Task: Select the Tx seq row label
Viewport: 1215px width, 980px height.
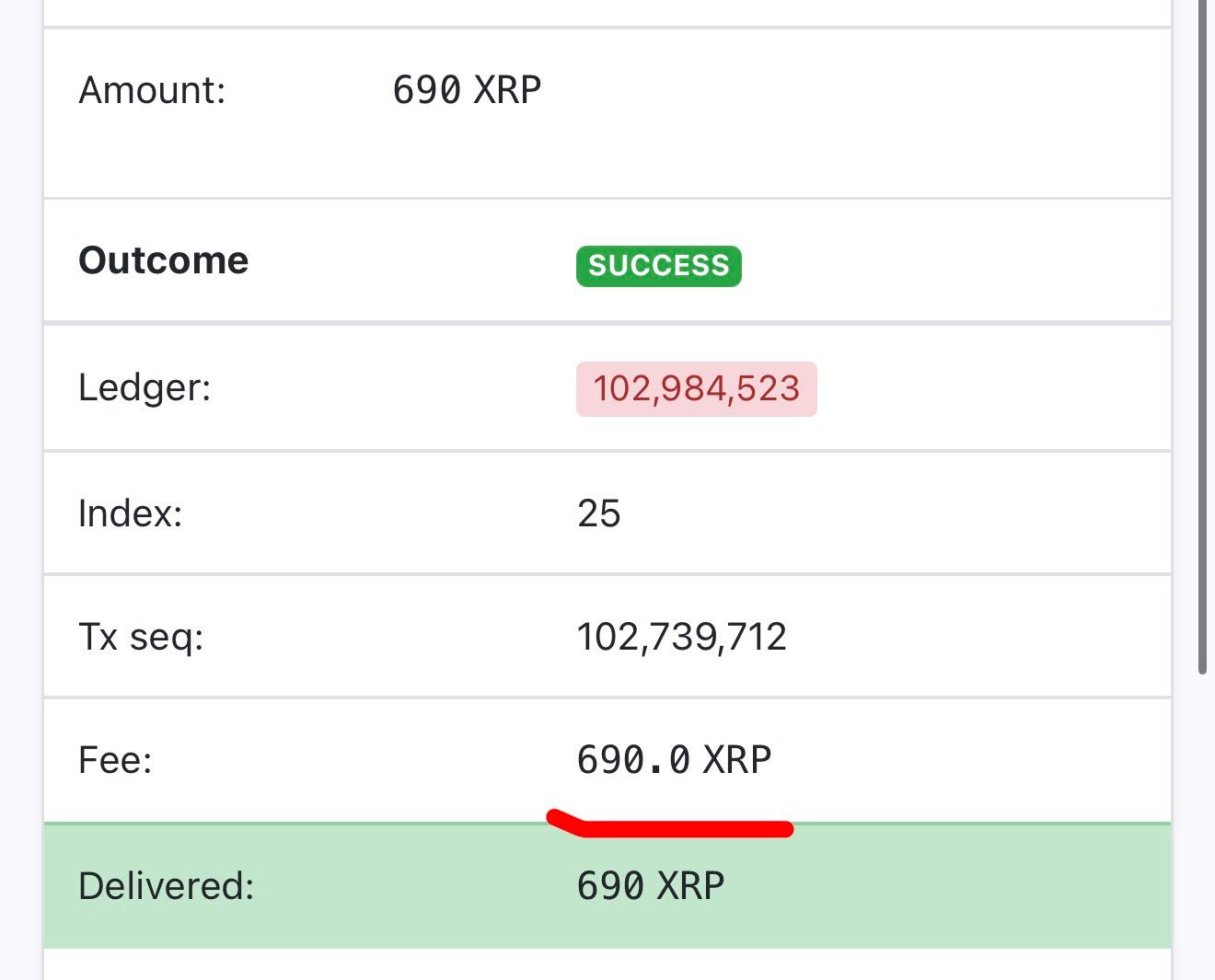Action: [142, 636]
